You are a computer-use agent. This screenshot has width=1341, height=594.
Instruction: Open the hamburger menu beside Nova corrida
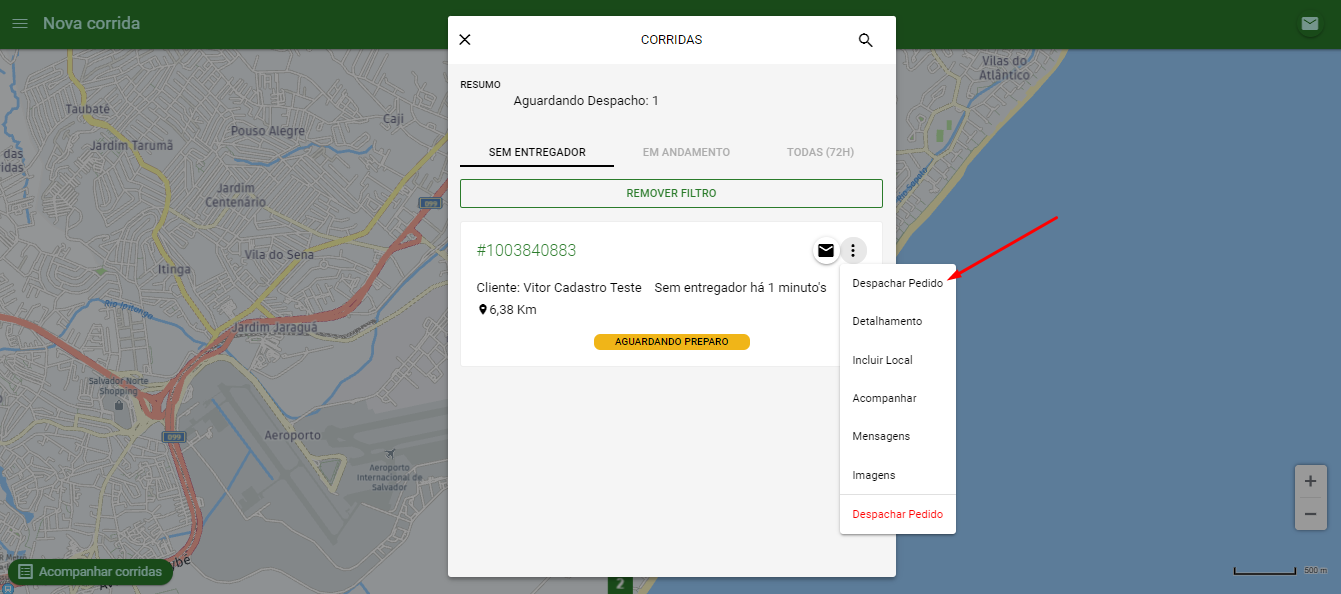(x=19, y=23)
